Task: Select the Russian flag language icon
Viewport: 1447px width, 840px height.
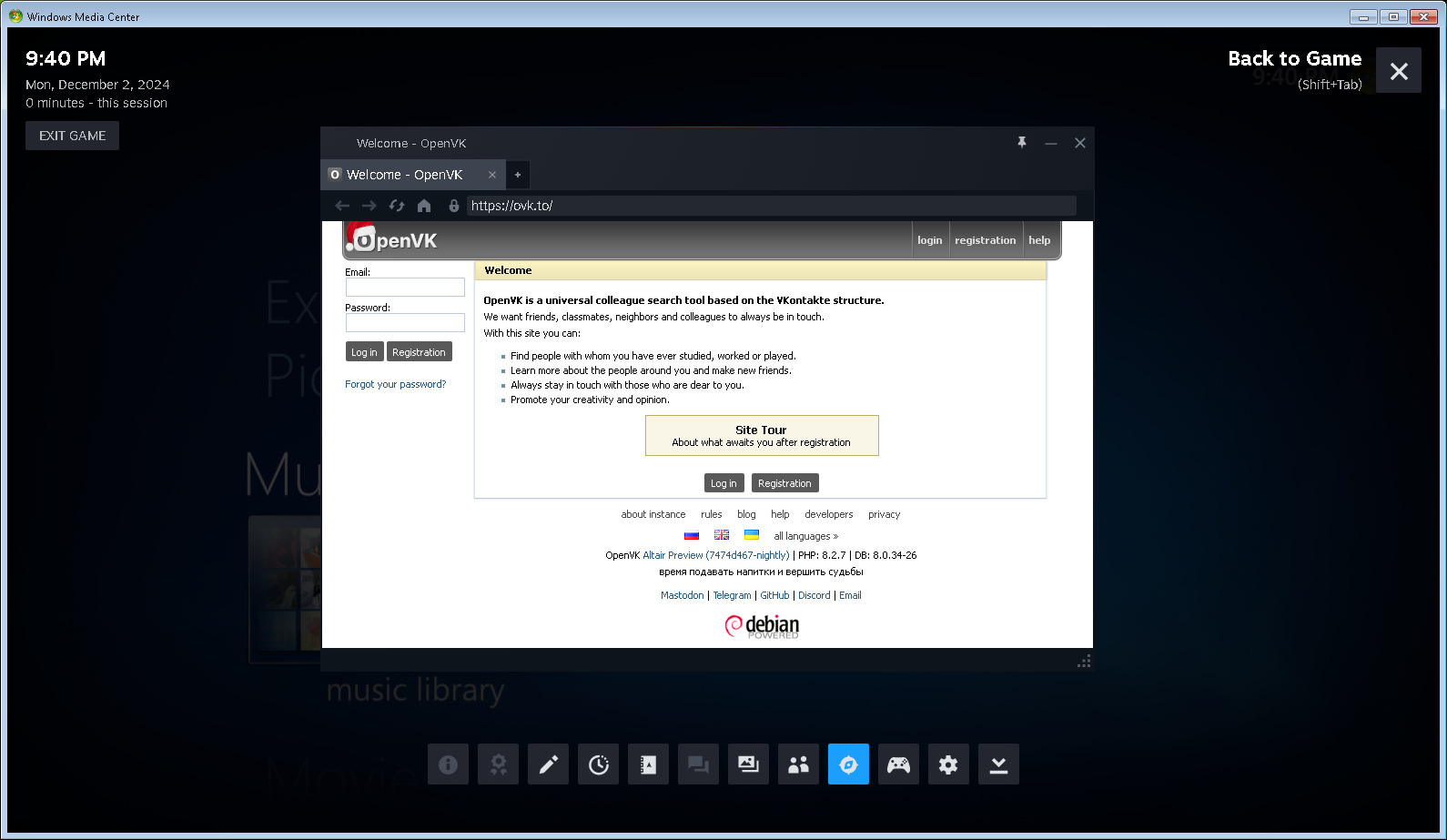Action: coord(692,535)
